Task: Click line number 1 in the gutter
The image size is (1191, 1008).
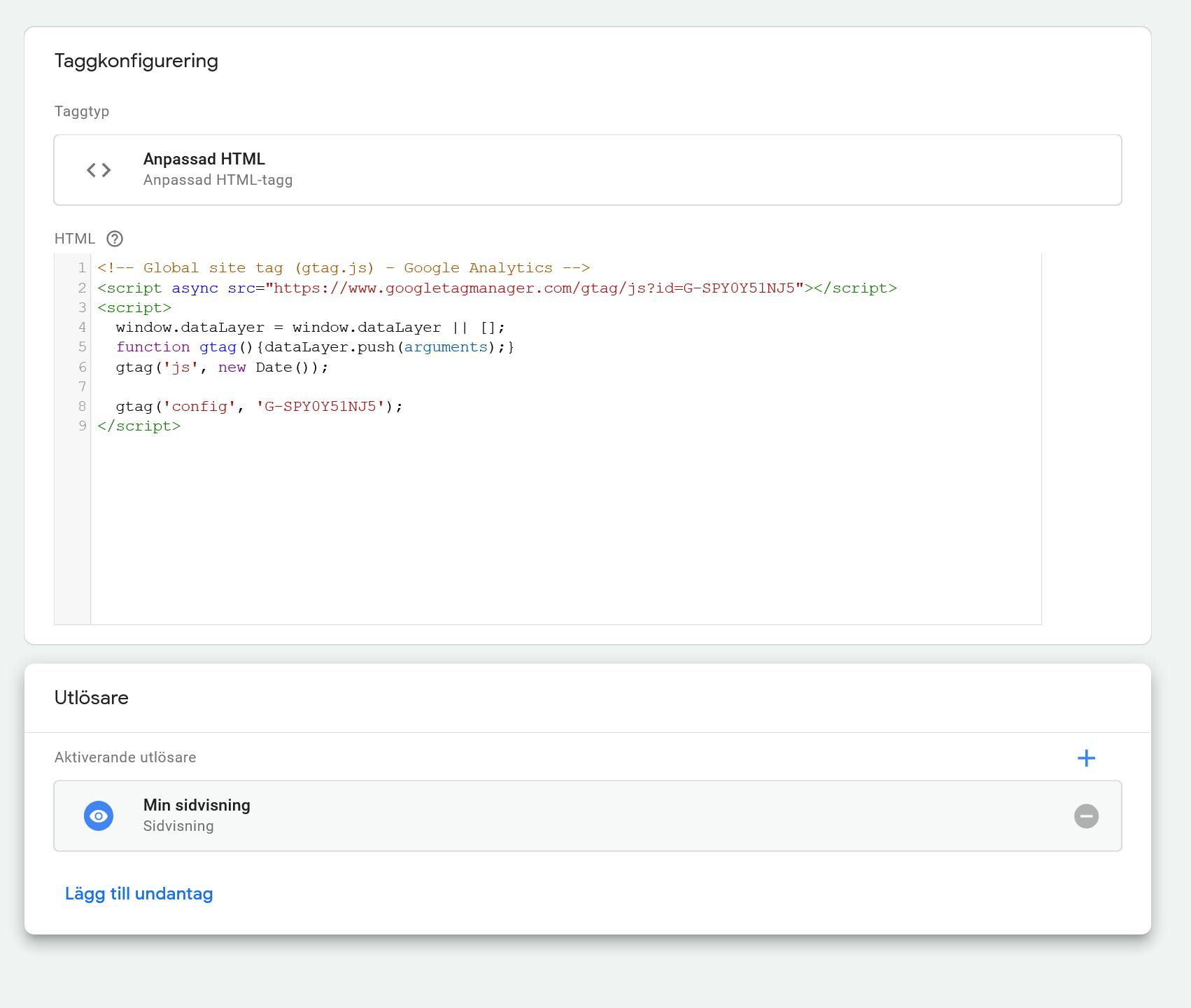Action: (82, 268)
